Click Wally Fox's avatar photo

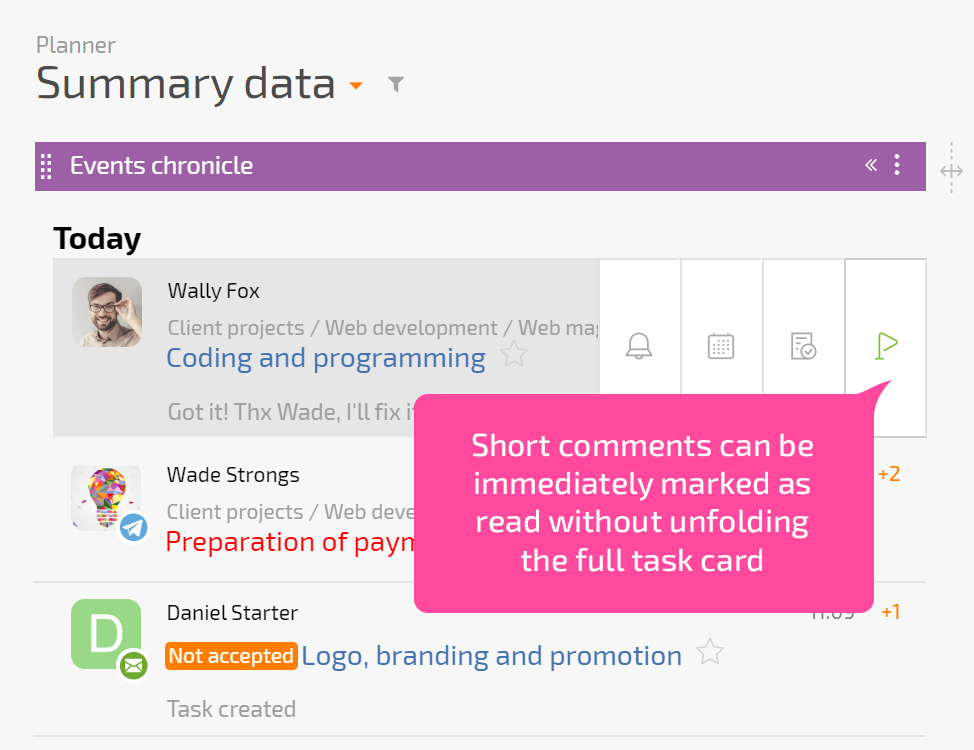click(x=107, y=311)
